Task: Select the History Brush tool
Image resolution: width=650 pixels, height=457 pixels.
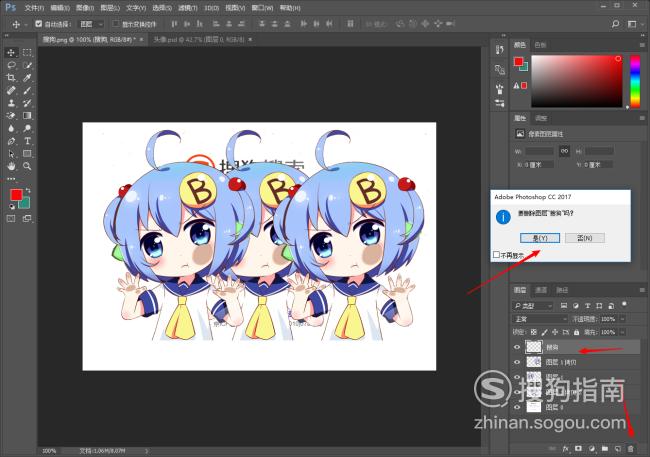Action: (27, 103)
